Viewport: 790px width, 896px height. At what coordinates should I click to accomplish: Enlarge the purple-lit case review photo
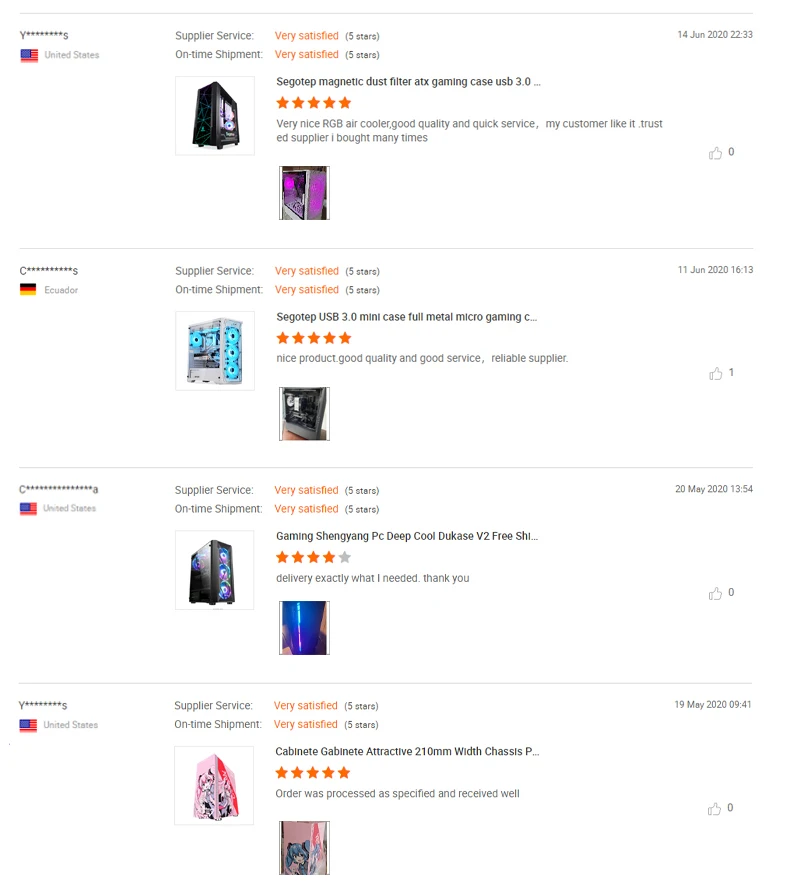[x=304, y=193]
